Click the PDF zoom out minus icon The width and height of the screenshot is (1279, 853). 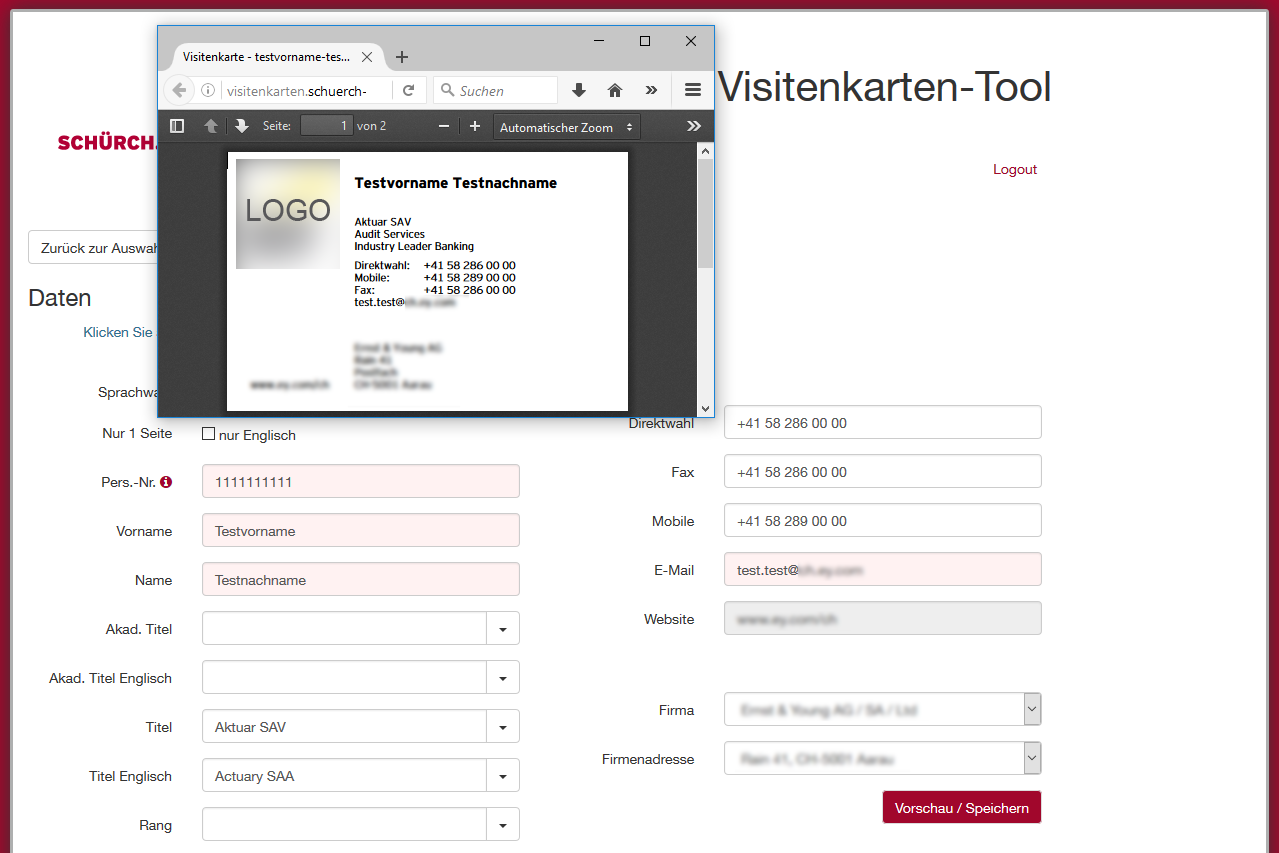(444, 126)
